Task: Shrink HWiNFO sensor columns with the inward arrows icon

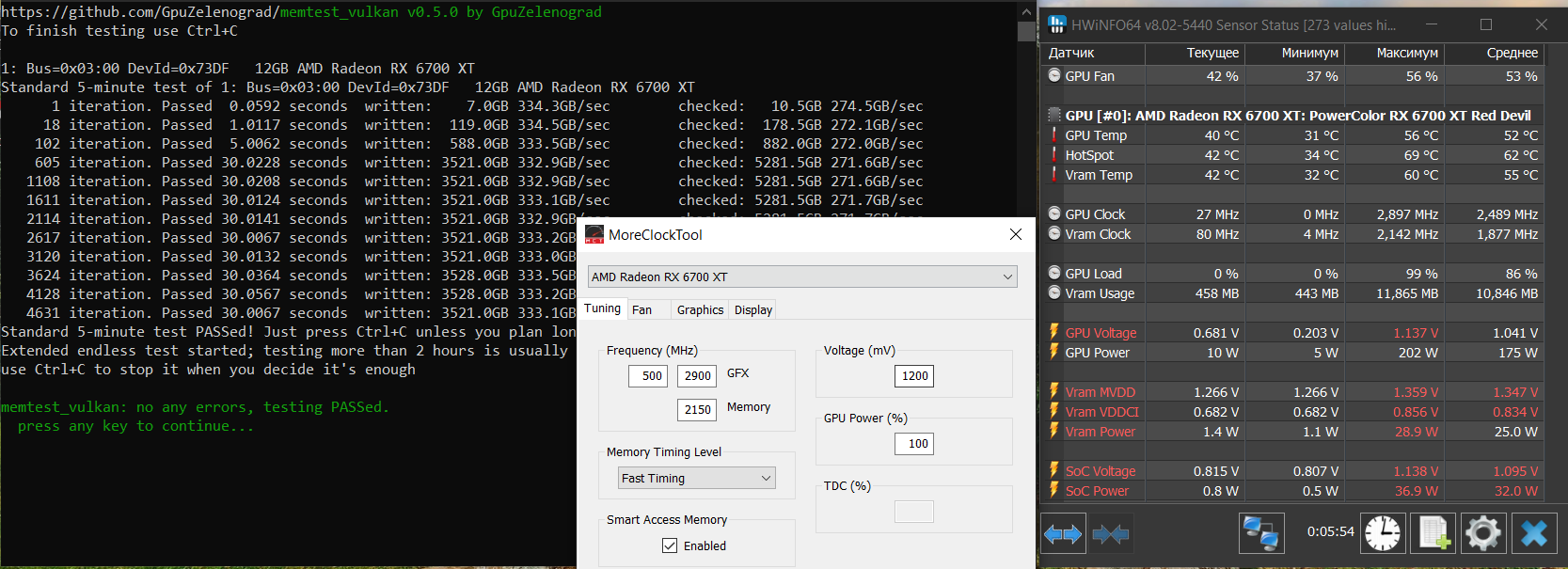Action: [1111, 534]
